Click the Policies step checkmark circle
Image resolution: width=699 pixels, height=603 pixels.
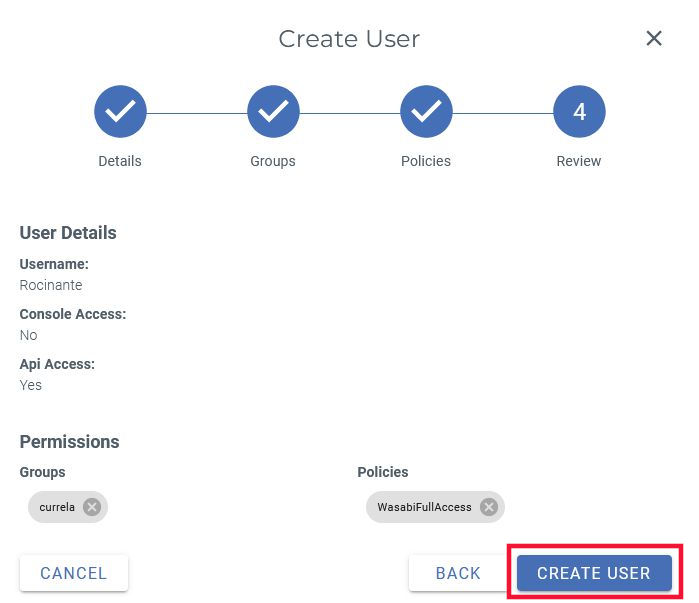426,112
